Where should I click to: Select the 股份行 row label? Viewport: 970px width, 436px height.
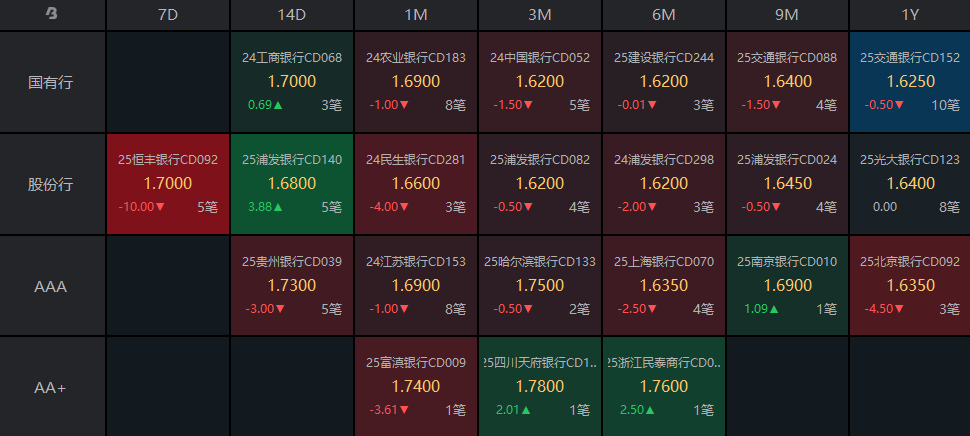pos(52,184)
